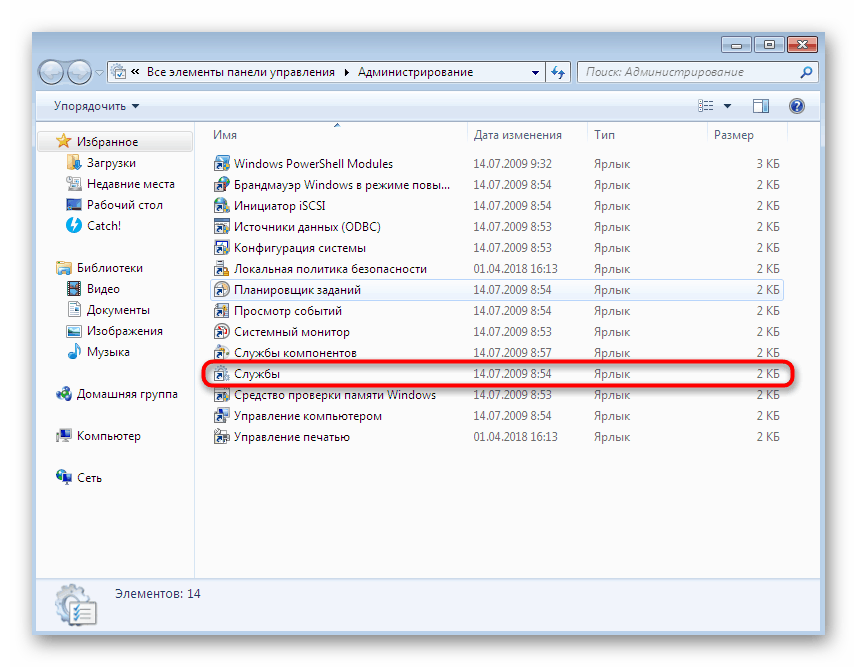Viewport: 857px width, 667px height.
Task: Sort by the Размер column header
Action: [733, 135]
